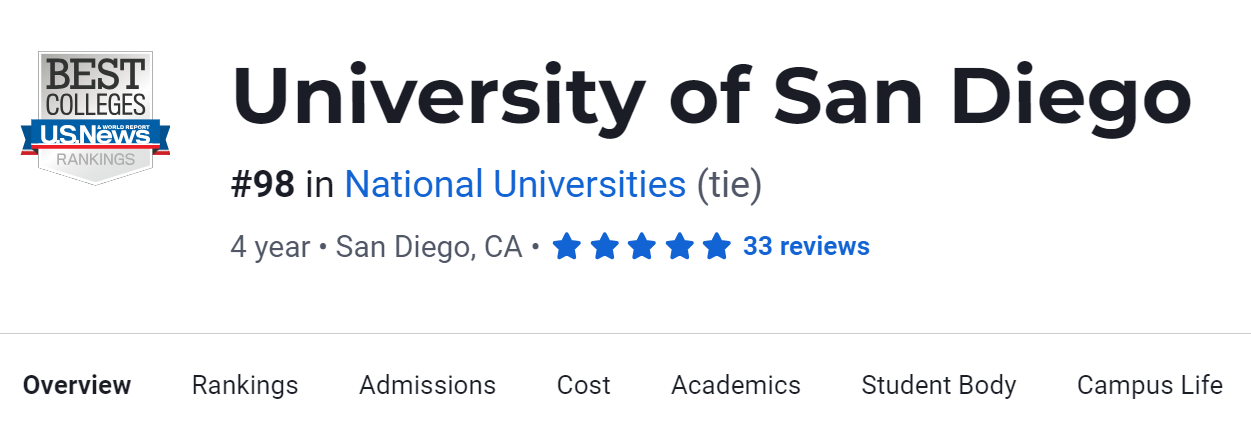Screen dimensions: 1251x423
Task: Click the #98 ranking number
Action: (x=263, y=185)
